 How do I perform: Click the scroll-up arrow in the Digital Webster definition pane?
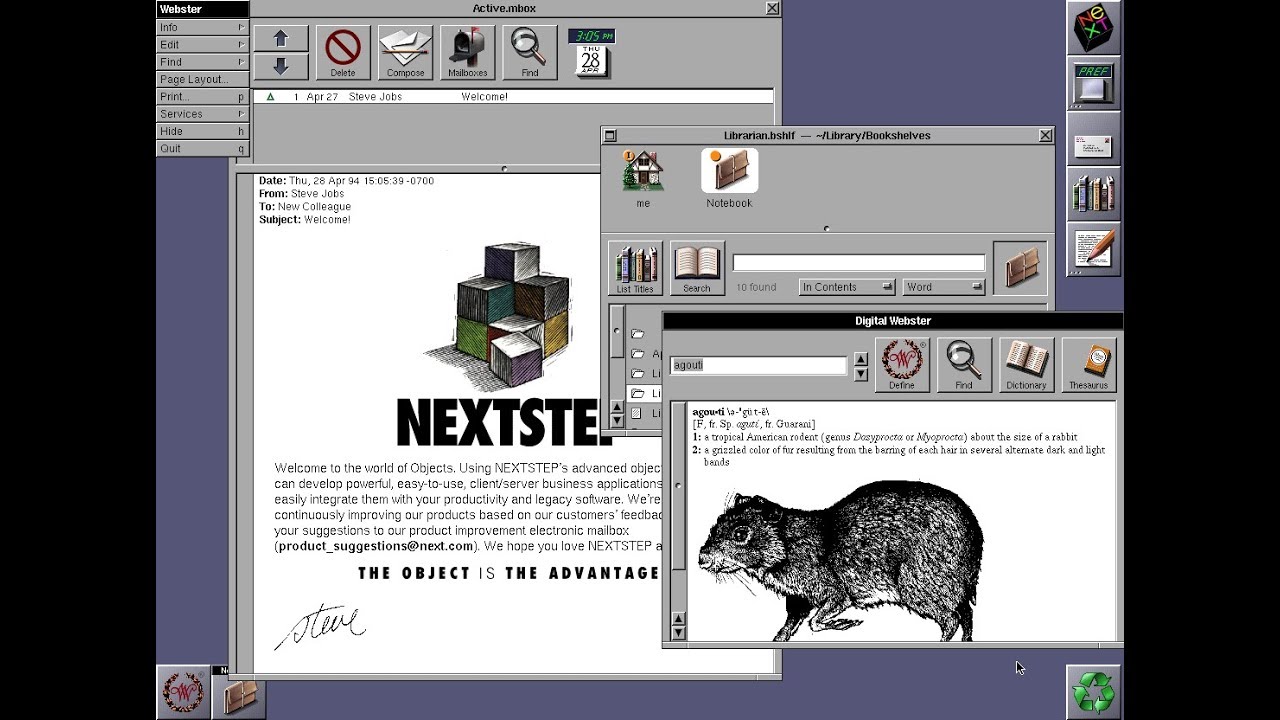678,617
